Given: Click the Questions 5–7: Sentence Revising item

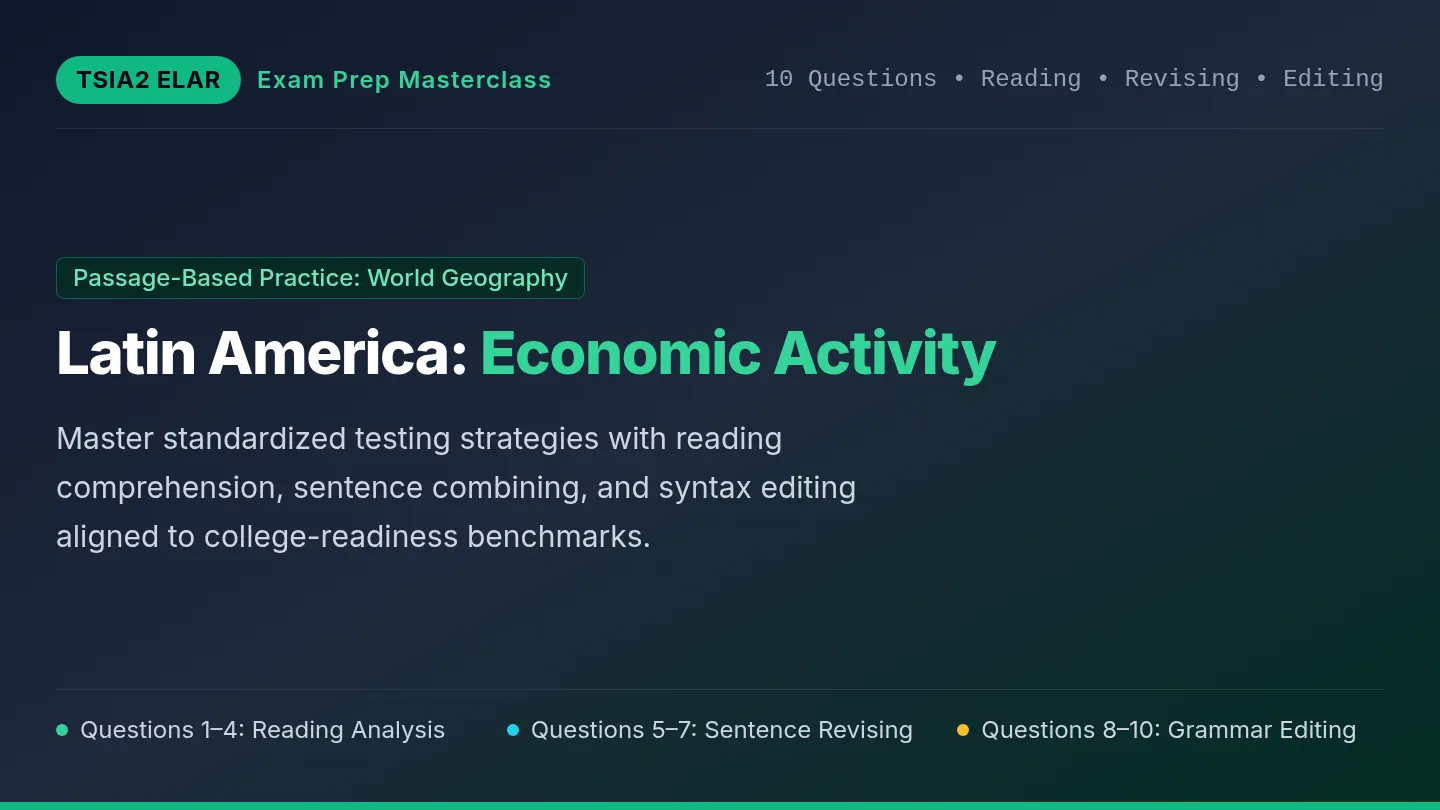Looking at the screenshot, I should click(710, 730).
